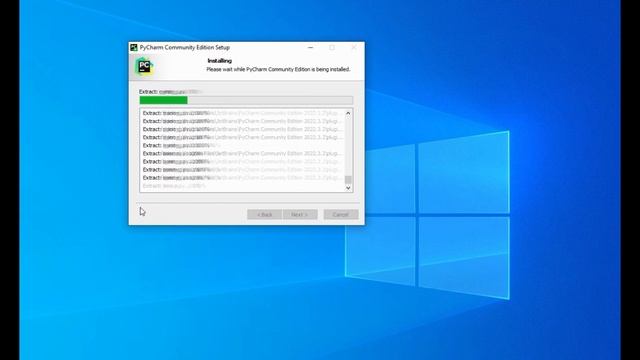
Task: Click the extract log scroll-down arrow
Action: pyautogui.click(x=348, y=188)
